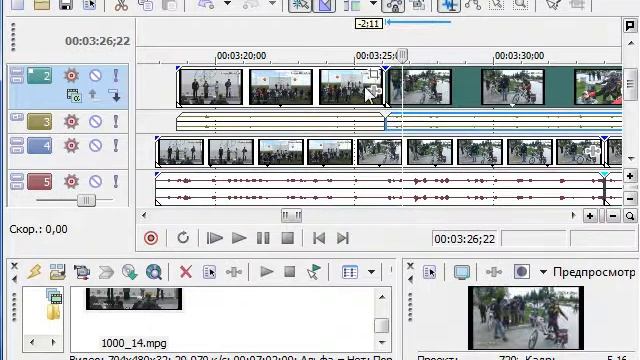Click the playhead handle on the ruler
The image size is (640, 360).
point(402,55)
